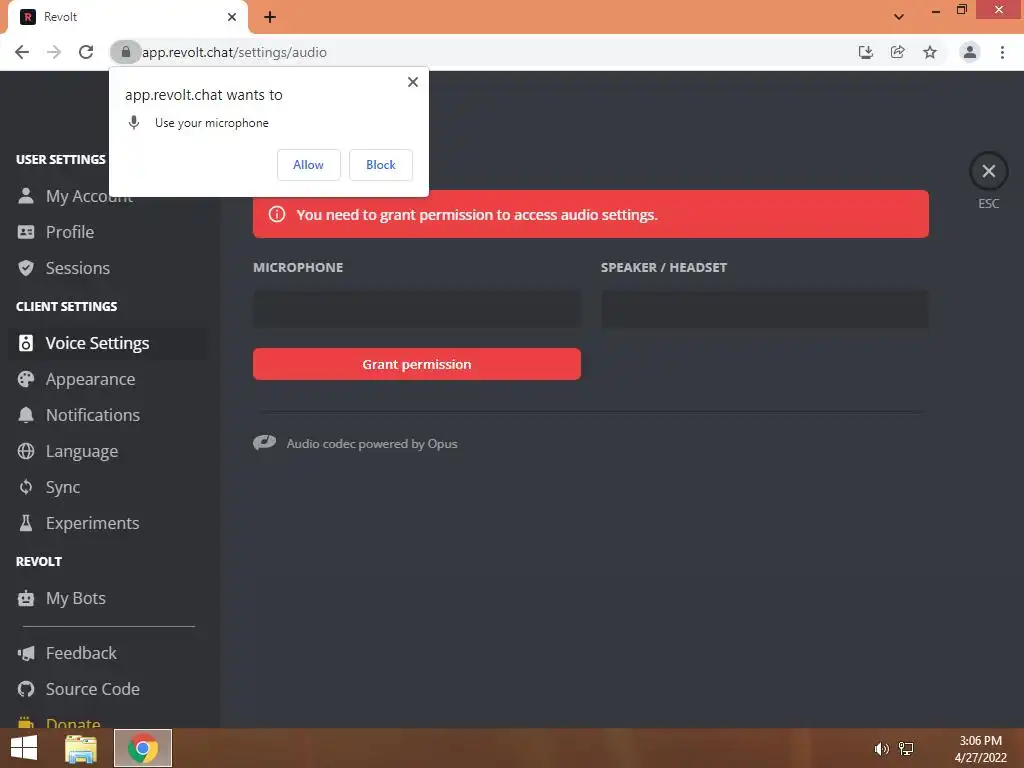Click the Voice Settings speaker icon
The width and height of the screenshot is (1024, 768).
click(26, 343)
